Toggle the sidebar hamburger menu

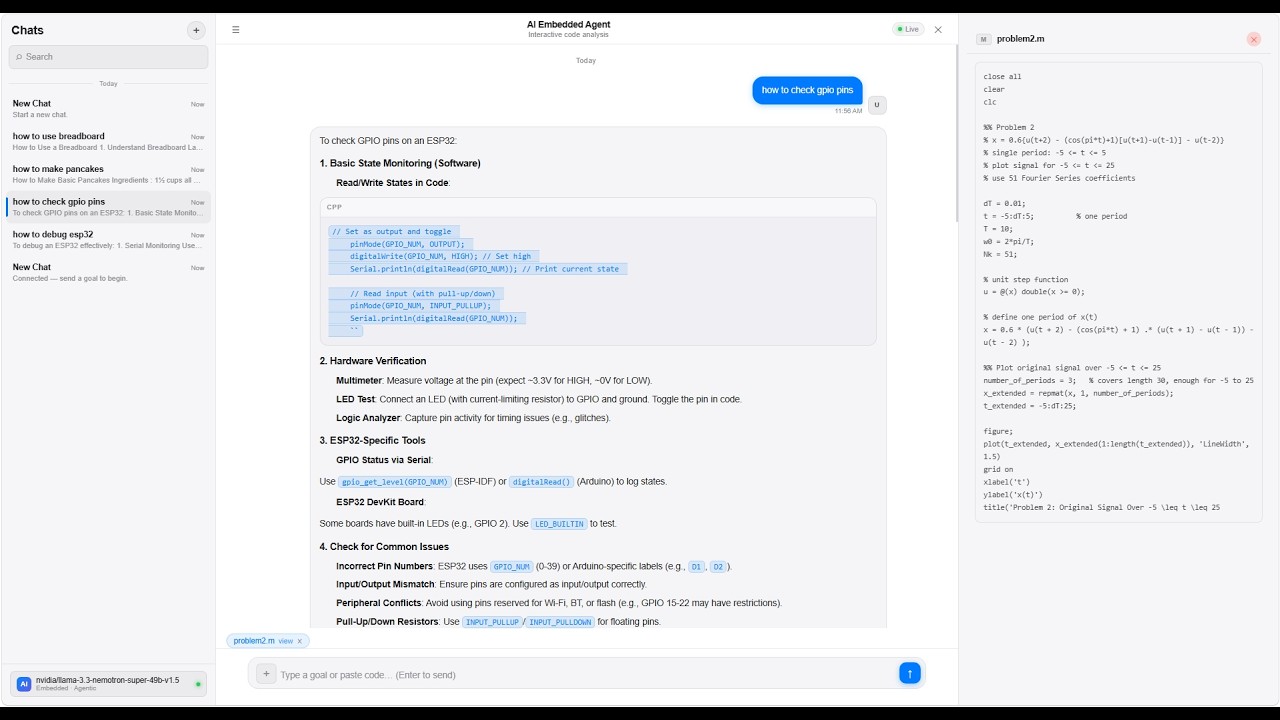click(x=236, y=30)
